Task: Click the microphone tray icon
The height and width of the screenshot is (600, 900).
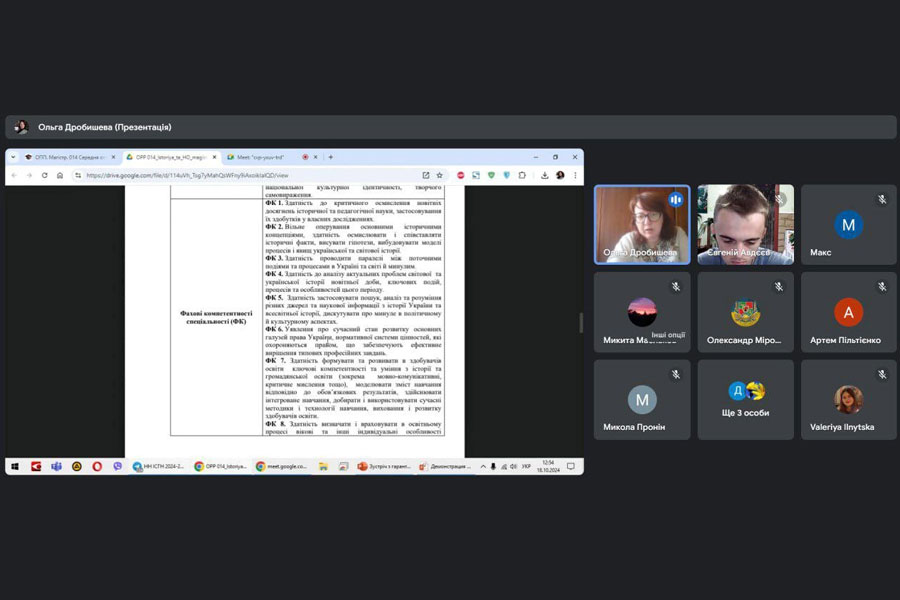Action: click(493, 466)
